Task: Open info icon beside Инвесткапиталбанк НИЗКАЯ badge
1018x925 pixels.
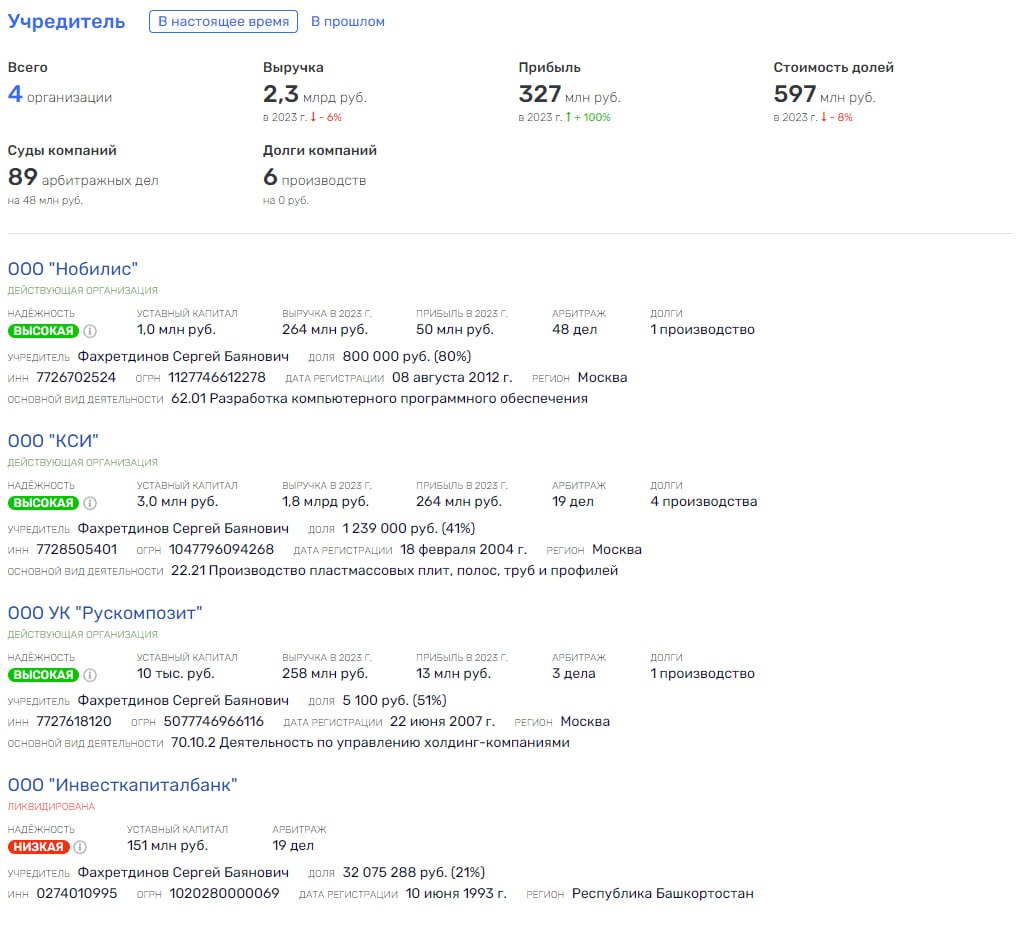Action: [80, 847]
